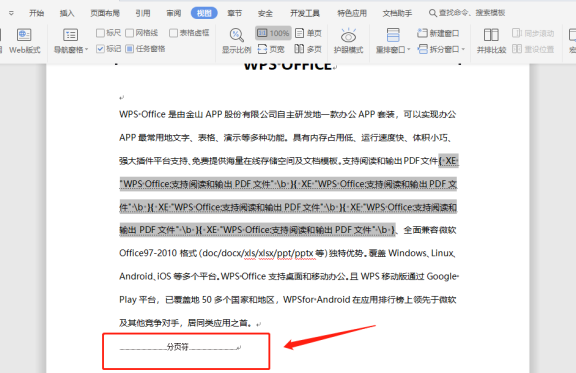Image resolution: width=576 pixels, height=373 pixels.
Task: Select 单页 single page view
Action: 309,33
